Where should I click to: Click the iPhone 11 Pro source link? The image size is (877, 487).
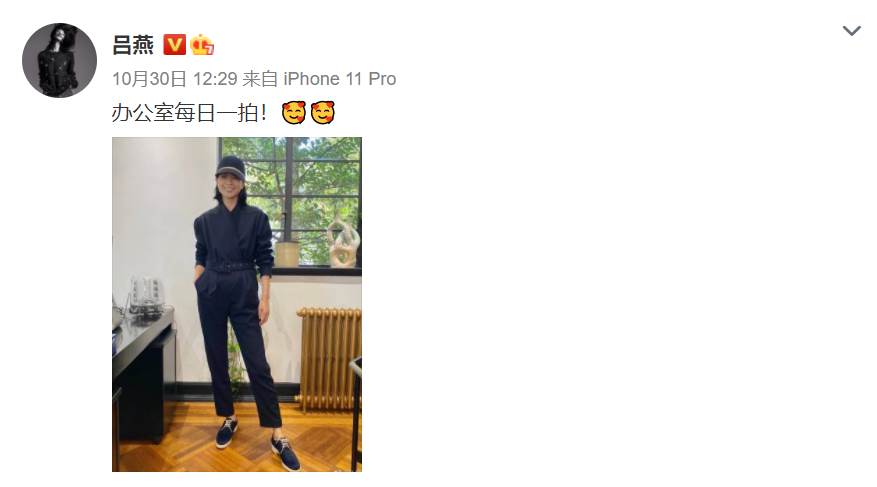click(340, 79)
